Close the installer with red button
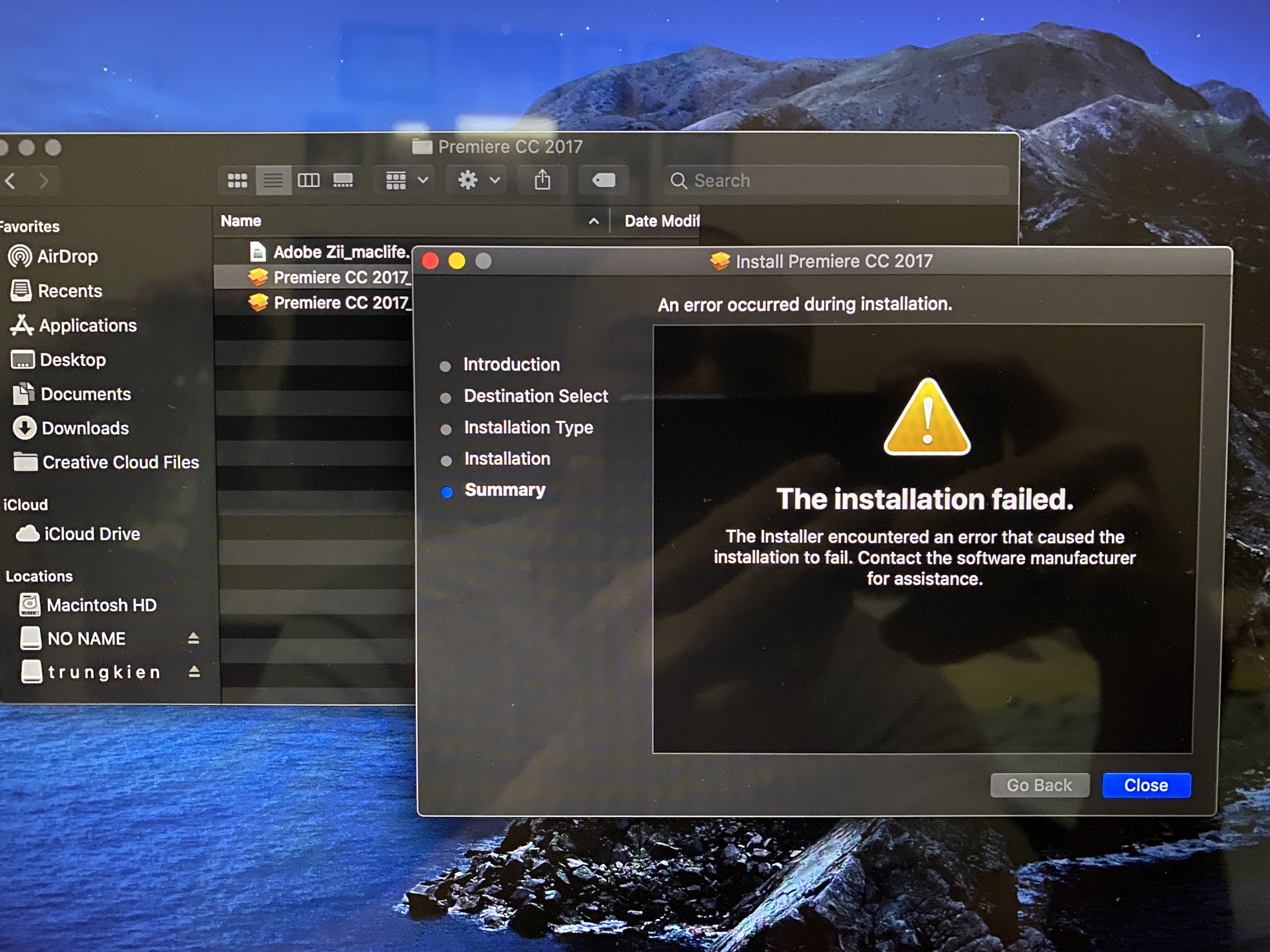The width and height of the screenshot is (1270, 952). coord(430,261)
